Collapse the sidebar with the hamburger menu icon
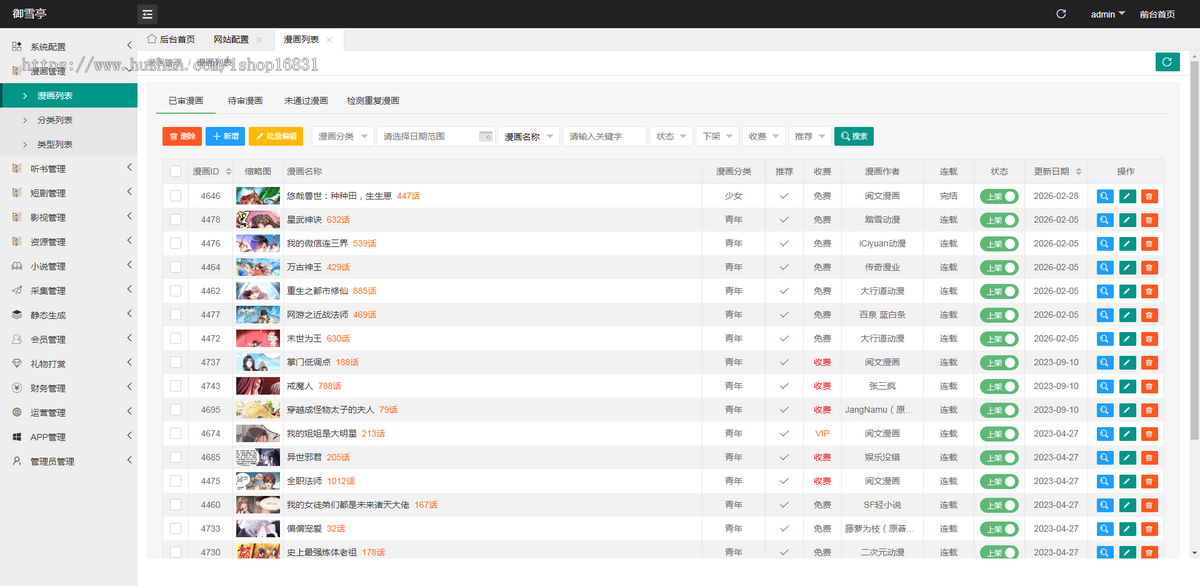This screenshot has height=586, width=1200. click(x=147, y=14)
